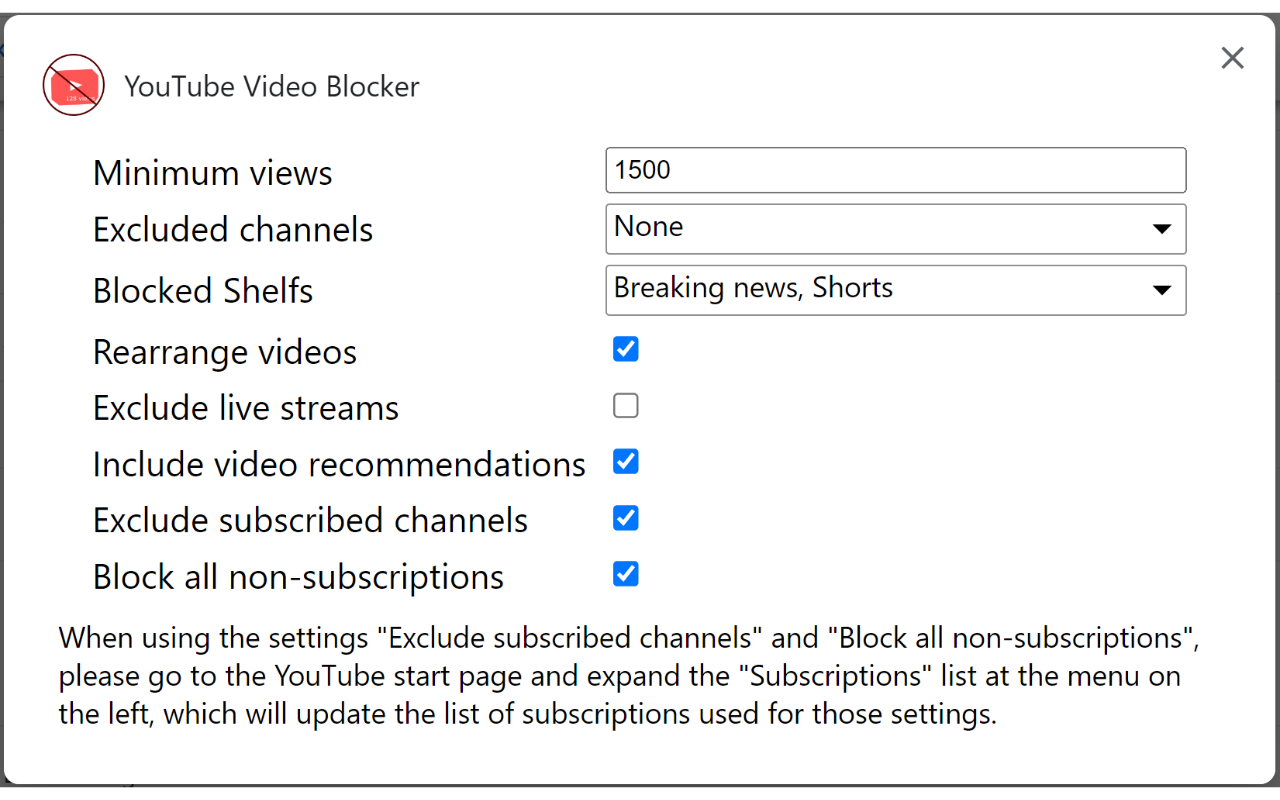Click the Minimum views input field

896,170
